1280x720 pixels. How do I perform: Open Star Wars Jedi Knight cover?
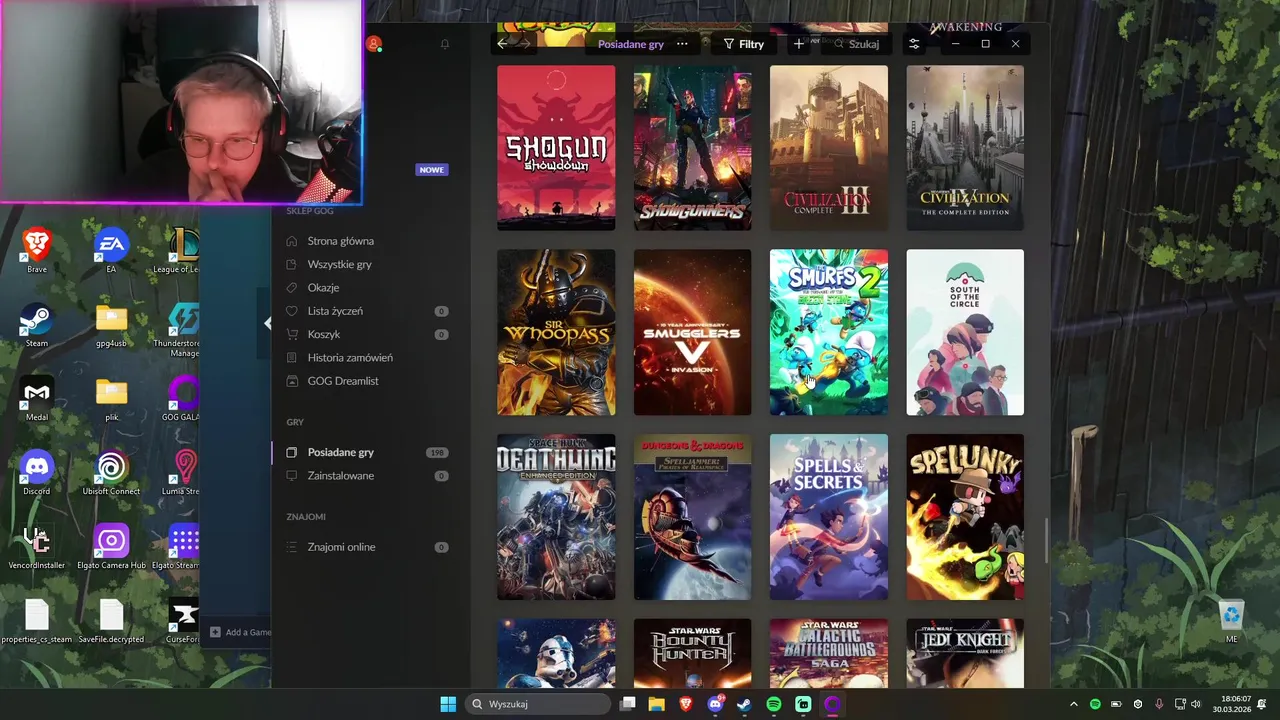[965, 653]
